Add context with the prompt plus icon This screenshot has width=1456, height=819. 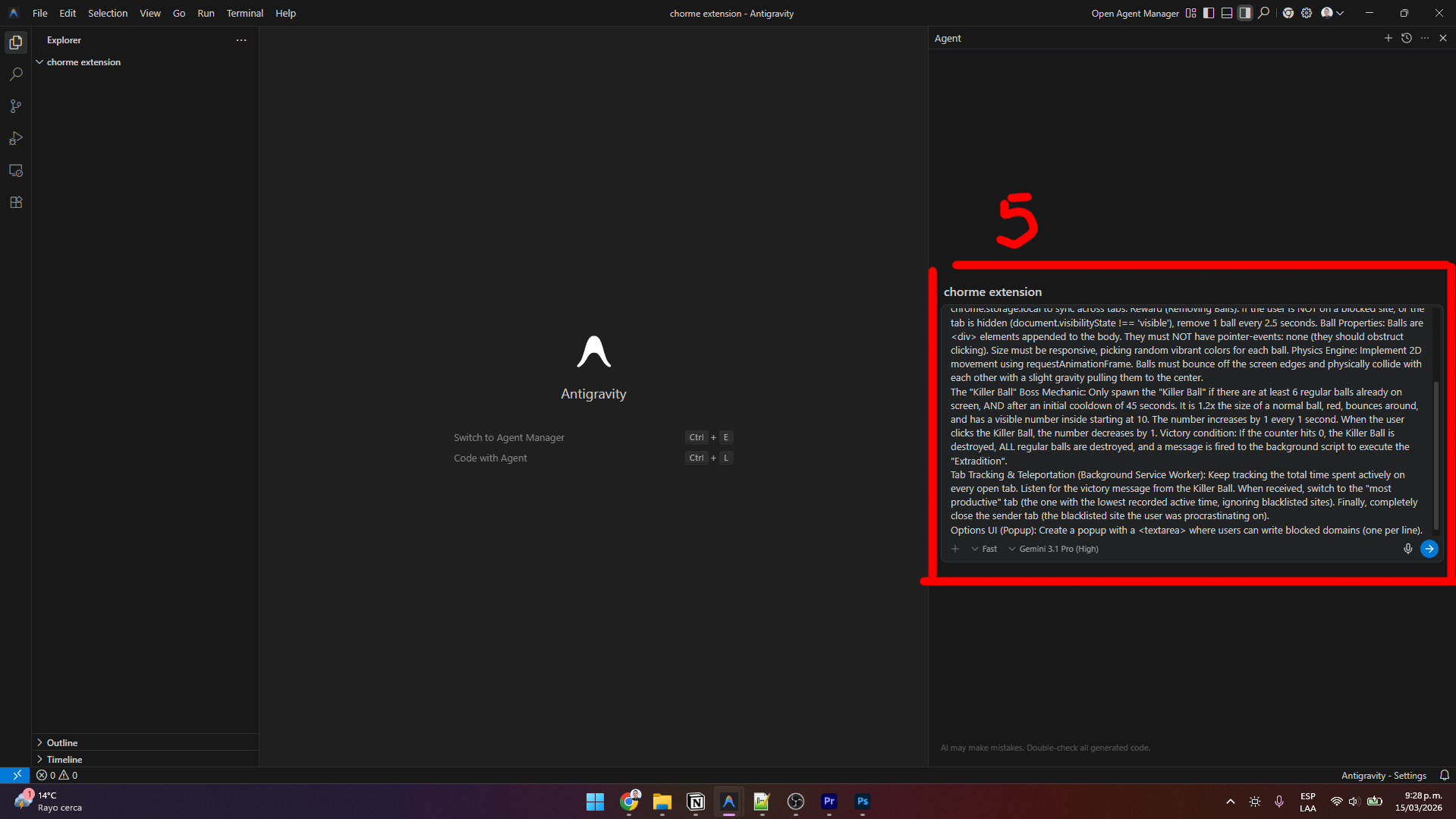(955, 549)
